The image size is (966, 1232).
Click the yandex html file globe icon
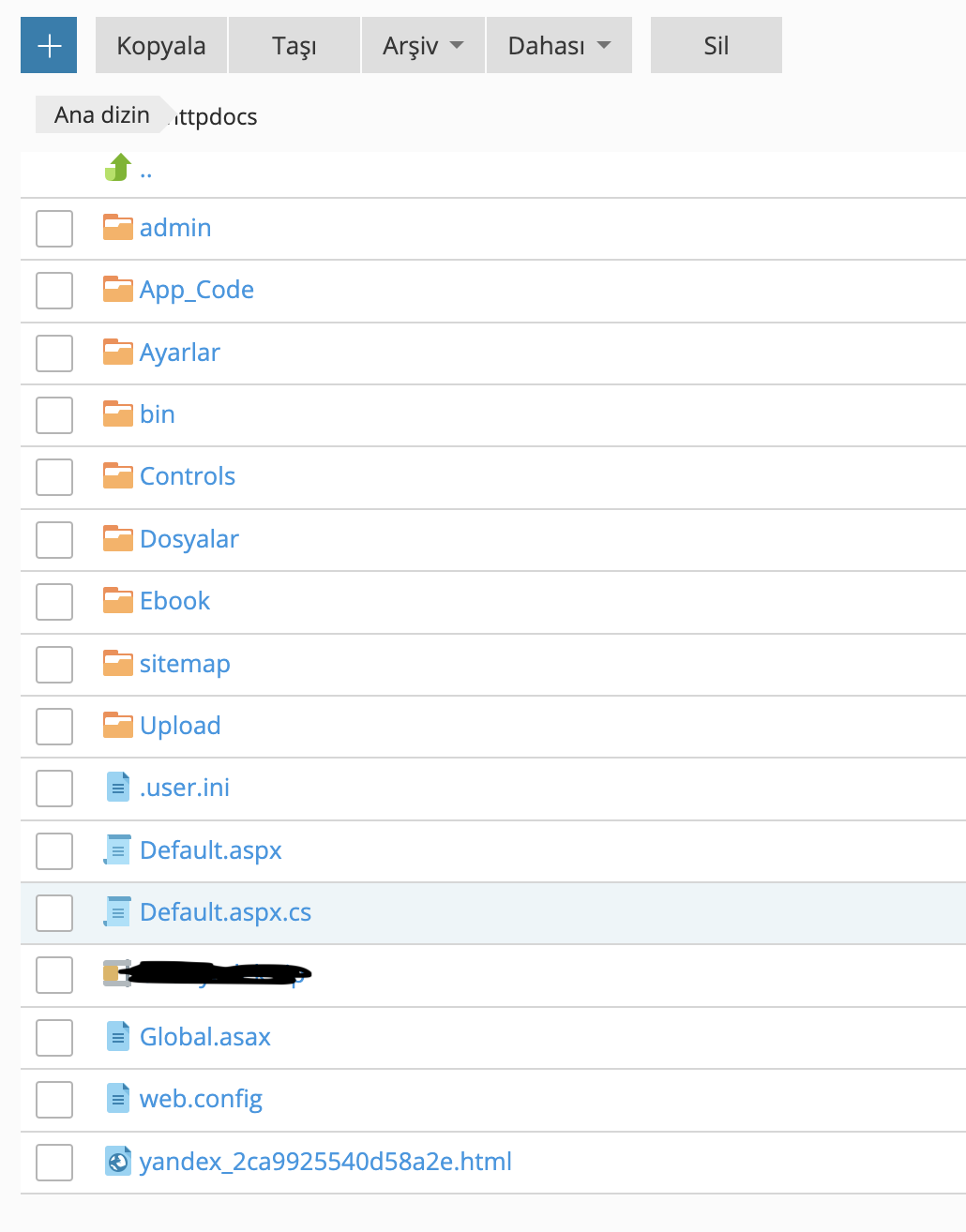click(x=117, y=1161)
